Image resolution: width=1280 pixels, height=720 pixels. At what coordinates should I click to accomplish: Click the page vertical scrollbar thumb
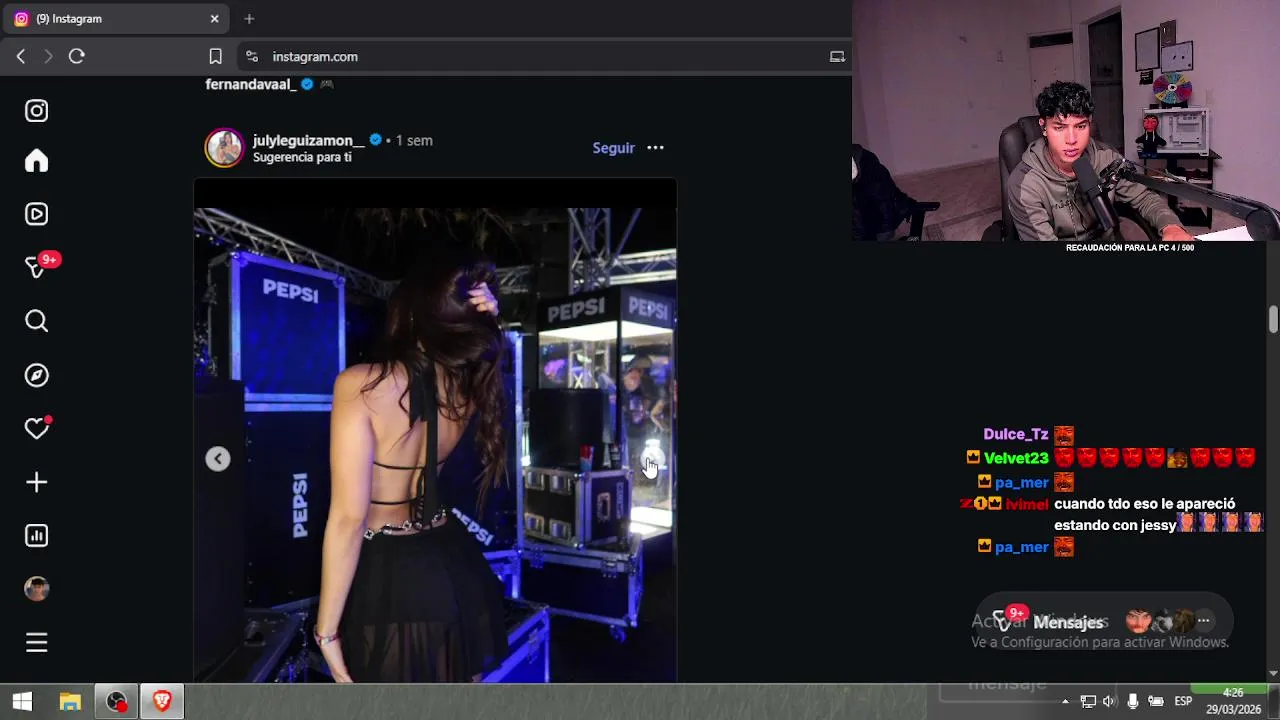click(1273, 320)
